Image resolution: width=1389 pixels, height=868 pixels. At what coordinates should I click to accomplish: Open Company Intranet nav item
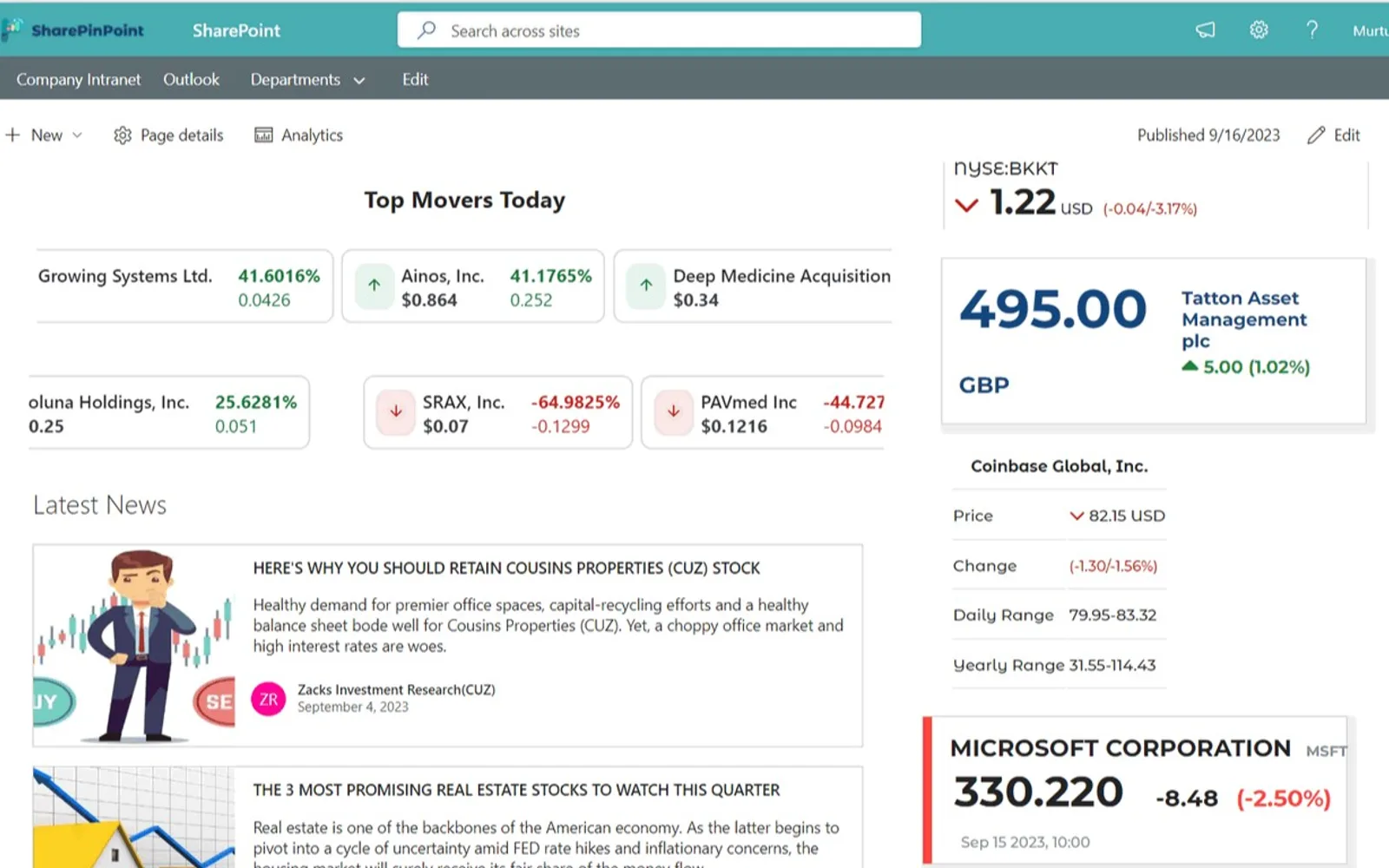[78, 80]
